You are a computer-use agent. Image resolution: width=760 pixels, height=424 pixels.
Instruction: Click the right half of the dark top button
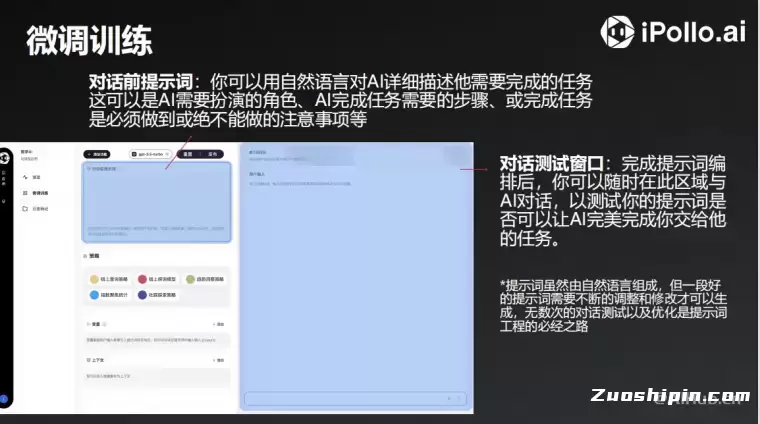coord(213,155)
